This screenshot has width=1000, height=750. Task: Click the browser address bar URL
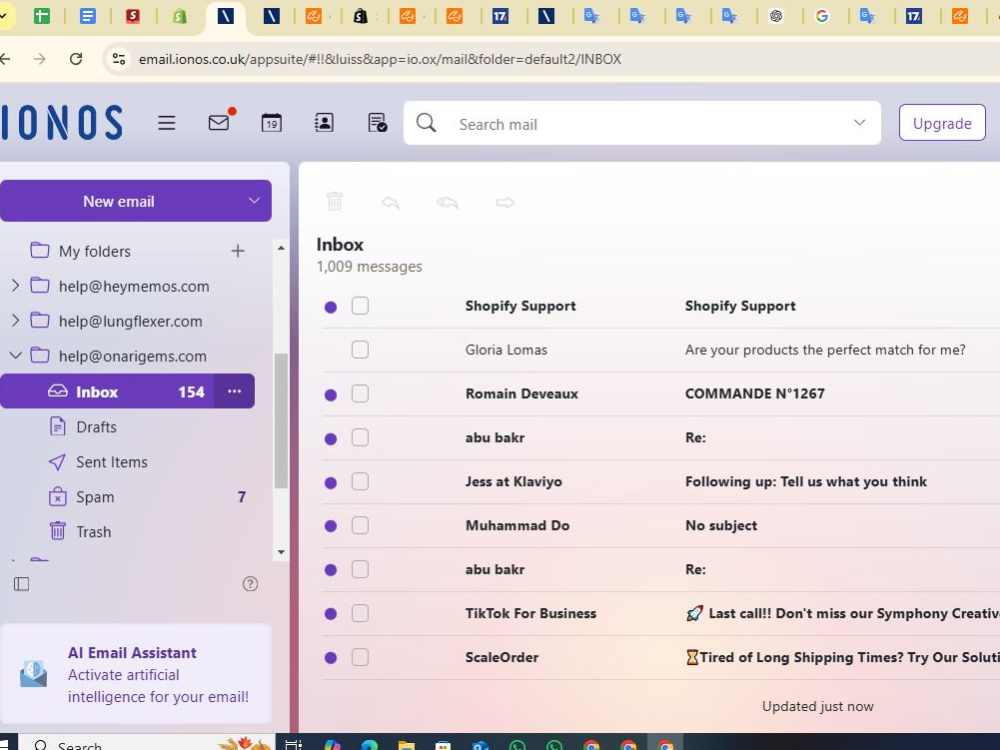point(380,59)
